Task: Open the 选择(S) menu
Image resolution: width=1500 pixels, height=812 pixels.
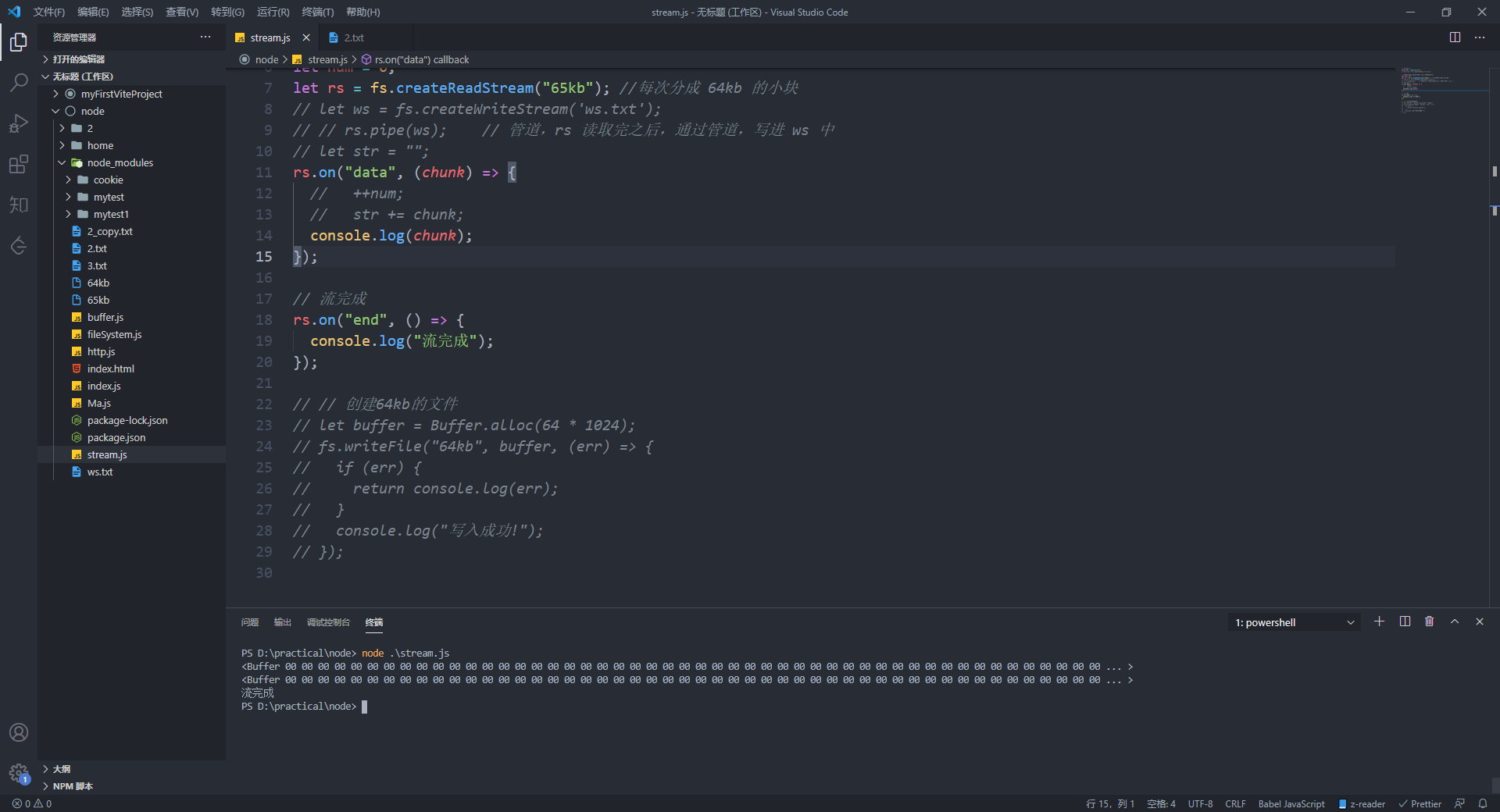Action: 137,12
